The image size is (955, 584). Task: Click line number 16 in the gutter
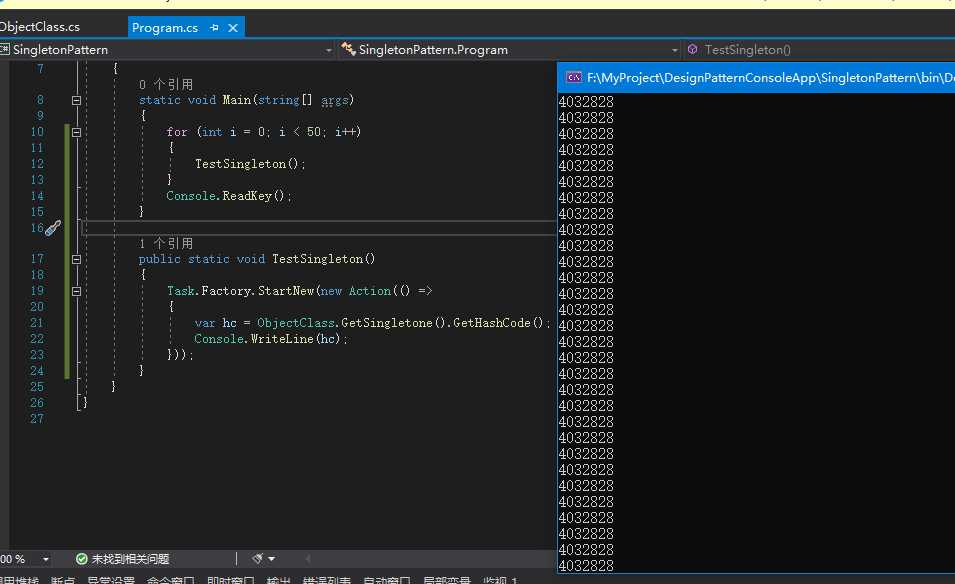coord(37,228)
